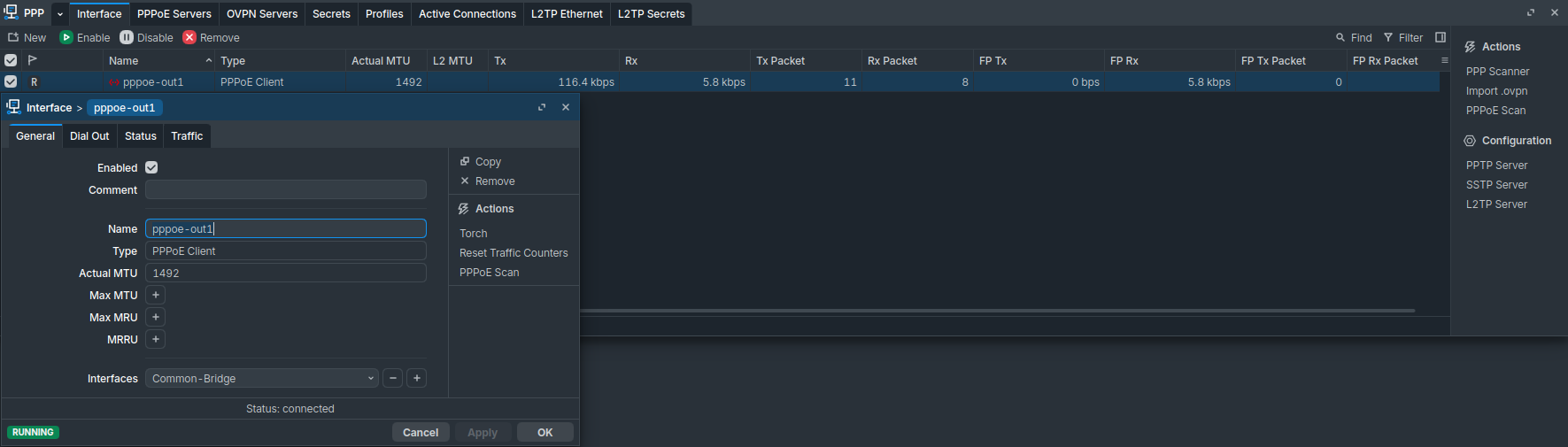
Task: Click the Disable pause icon
Action: pos(127,37)
